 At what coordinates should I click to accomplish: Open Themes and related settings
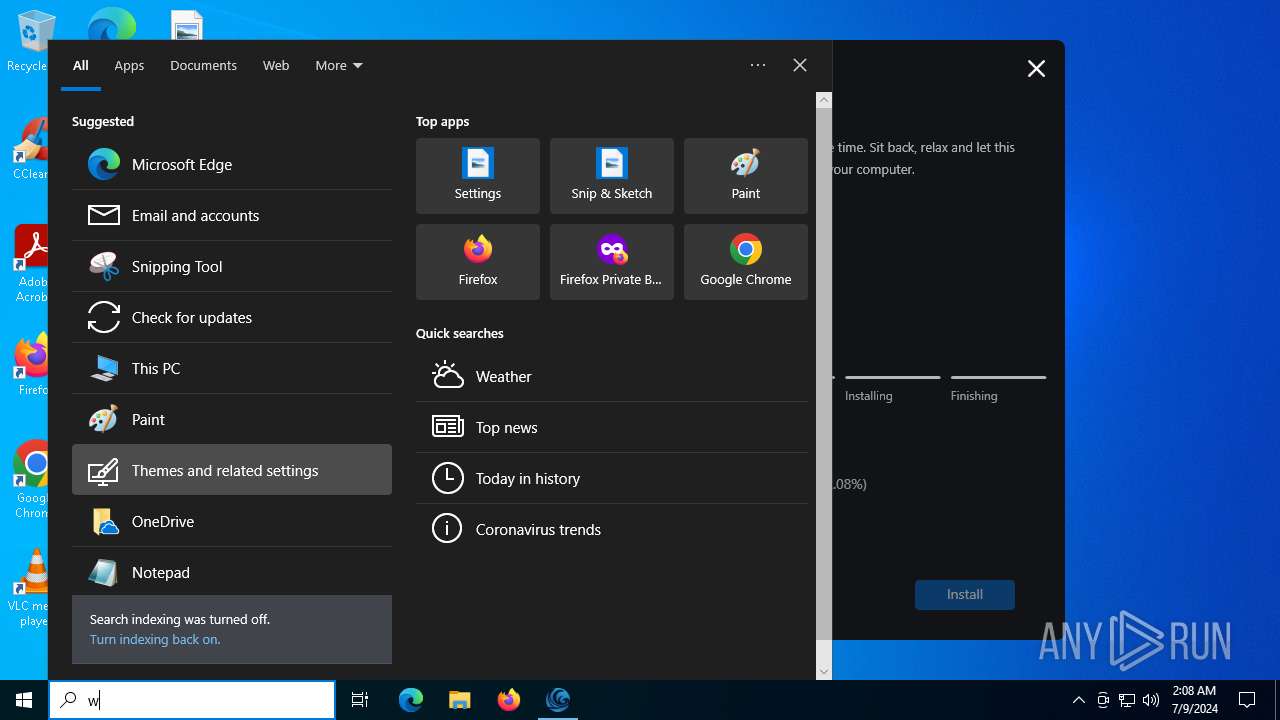coord(232,470)
